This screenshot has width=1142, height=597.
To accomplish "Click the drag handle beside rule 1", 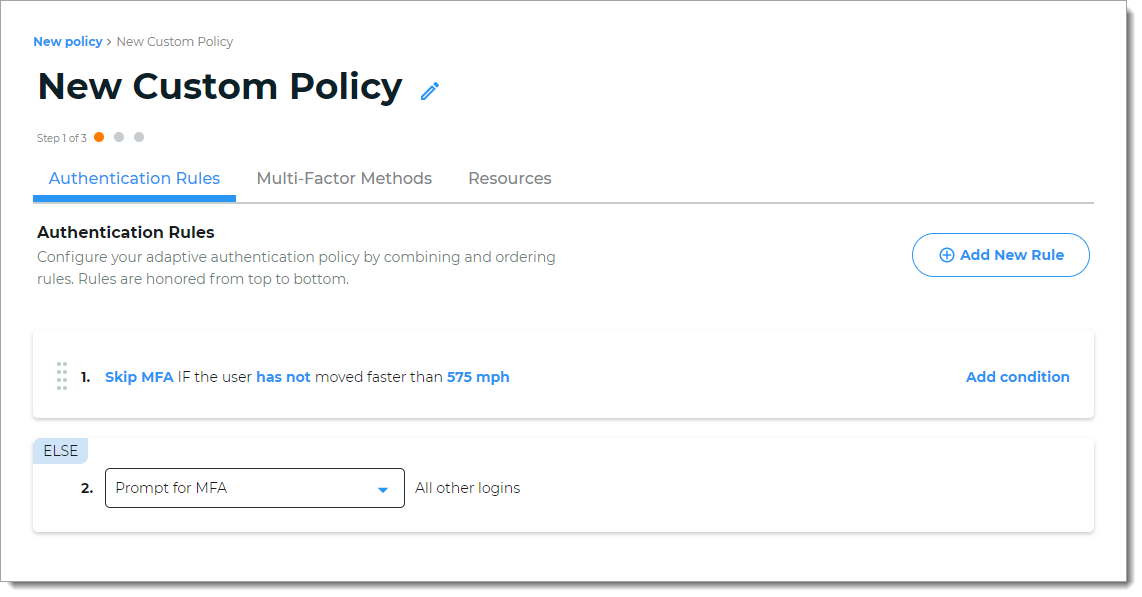I will click(x=61, y=377).
